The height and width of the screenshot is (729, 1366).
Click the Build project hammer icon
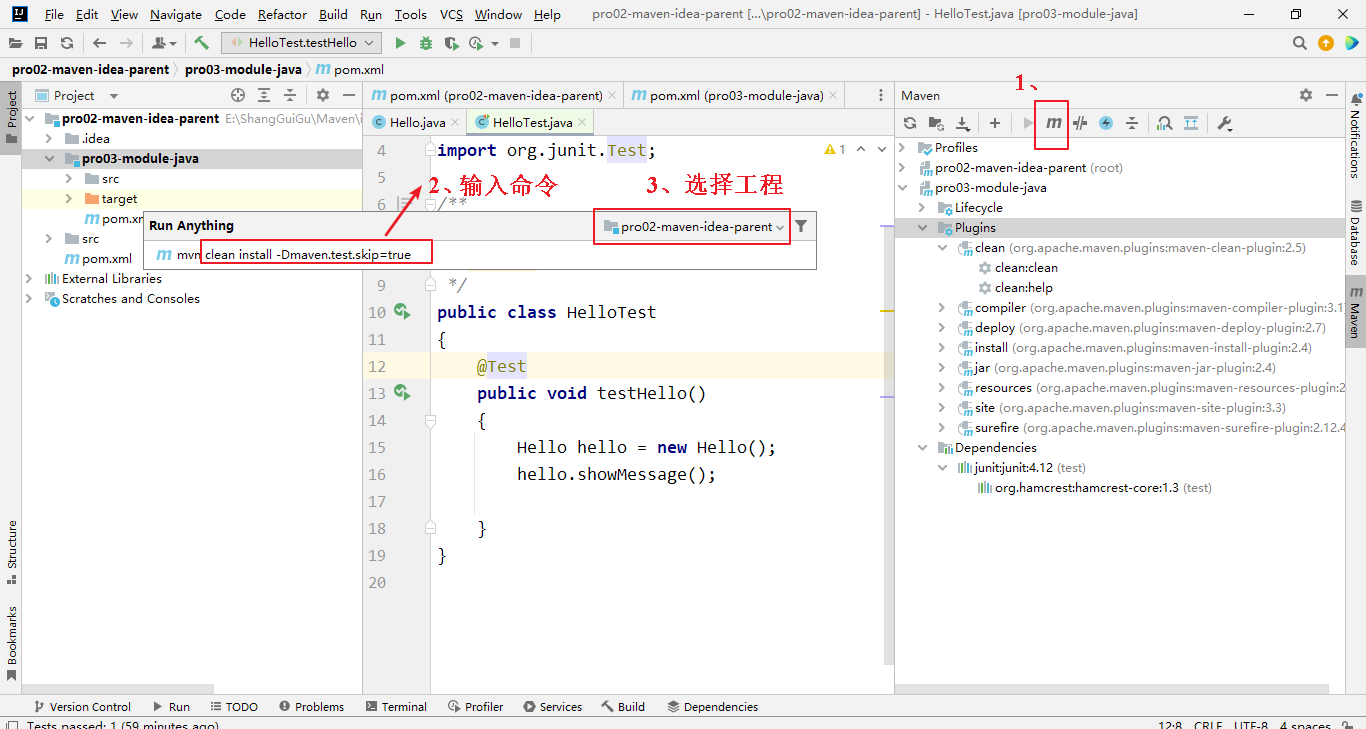click(x=202, y=43)
